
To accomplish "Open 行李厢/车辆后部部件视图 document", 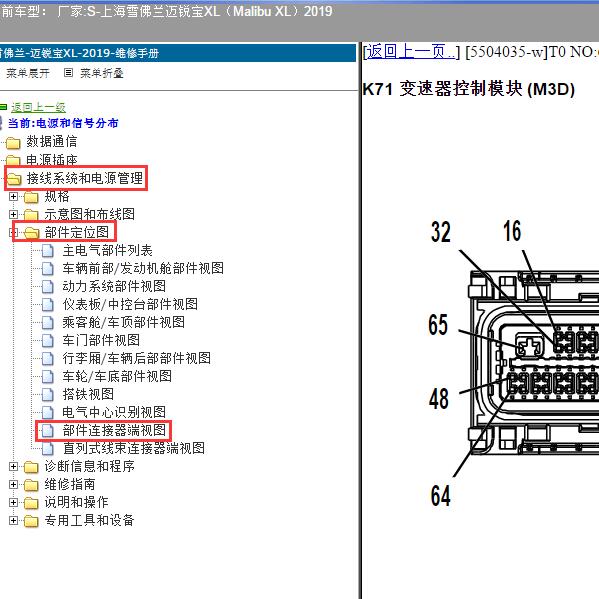I will pyautogui.click(x=136, y=358).
